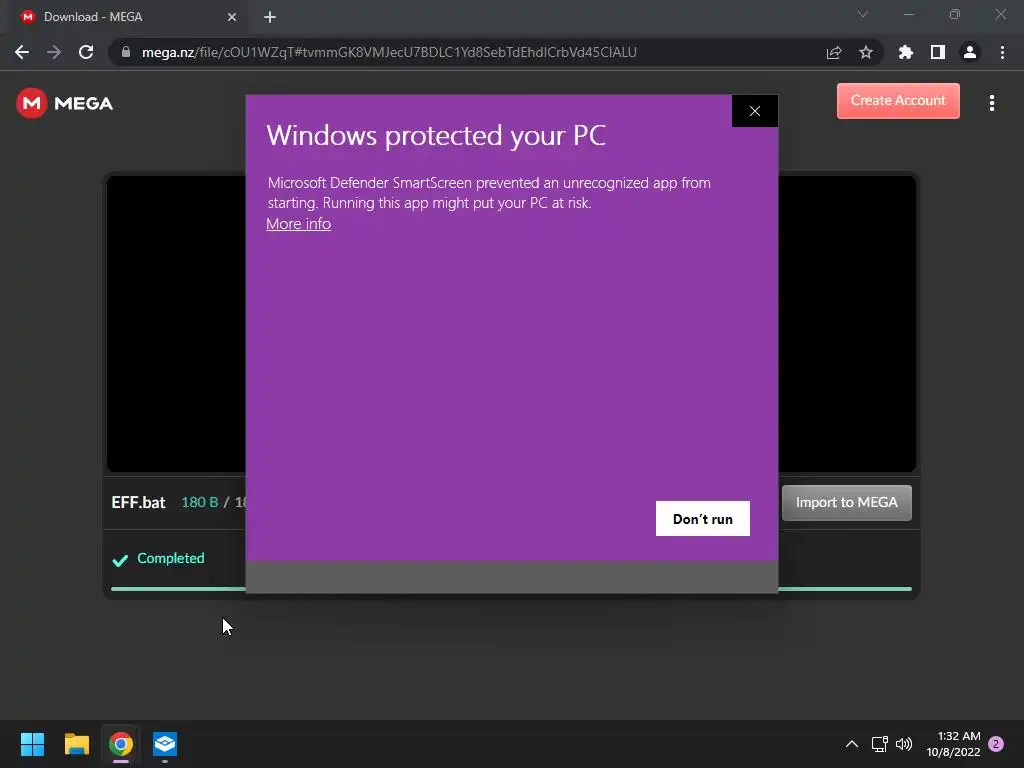
Task: Reload the MEGA page
Action: point(86,52)
